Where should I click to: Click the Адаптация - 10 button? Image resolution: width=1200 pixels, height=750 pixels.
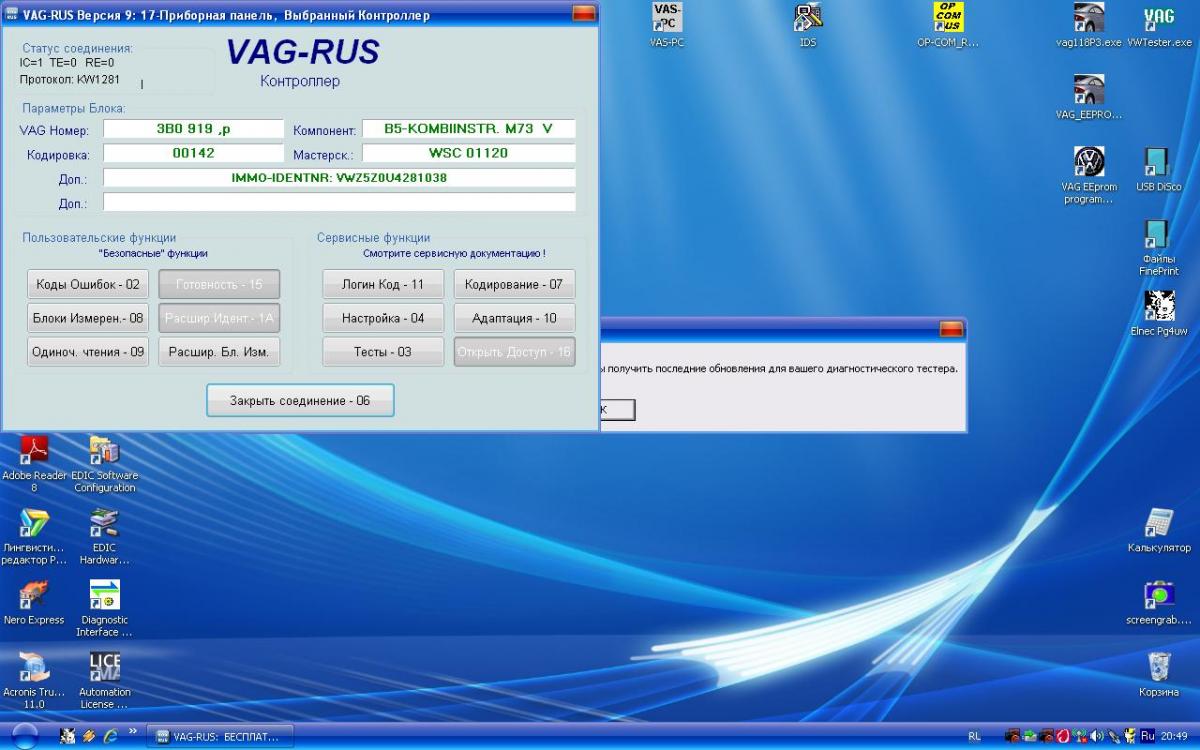[x=514, y=318]
